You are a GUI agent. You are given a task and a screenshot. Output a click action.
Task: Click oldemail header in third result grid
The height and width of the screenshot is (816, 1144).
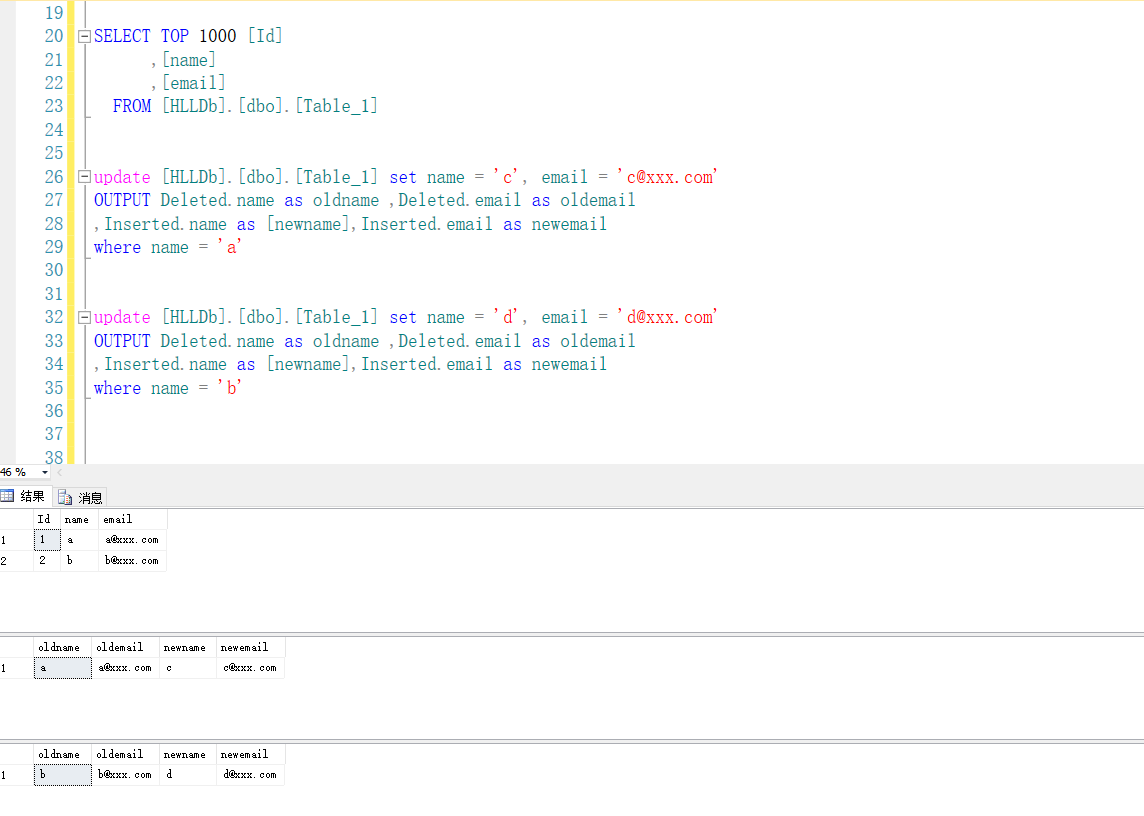pyautogui.click(x=125, y=754)
